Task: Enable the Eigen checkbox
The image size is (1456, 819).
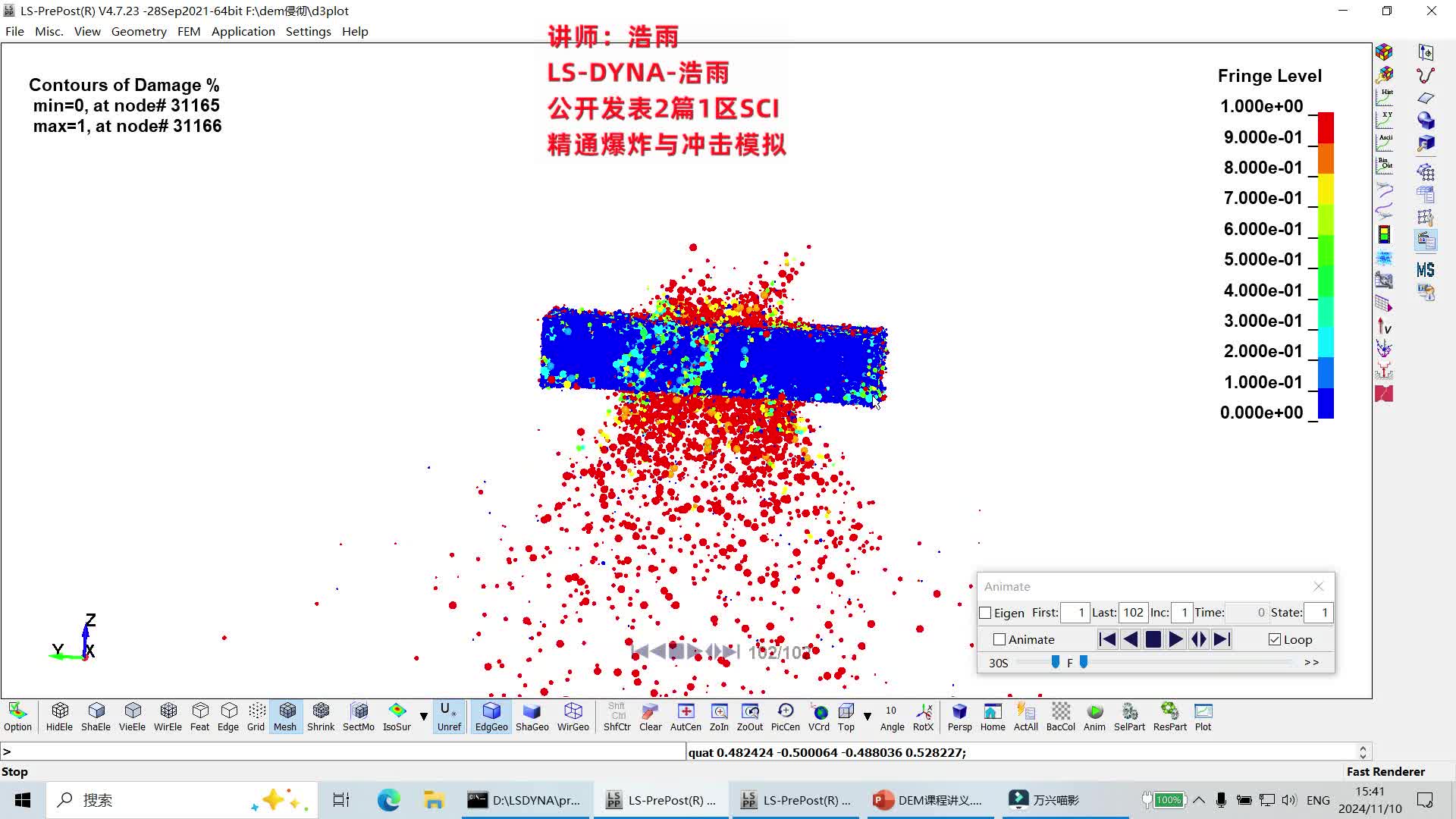Action: (x=986, y=613)
